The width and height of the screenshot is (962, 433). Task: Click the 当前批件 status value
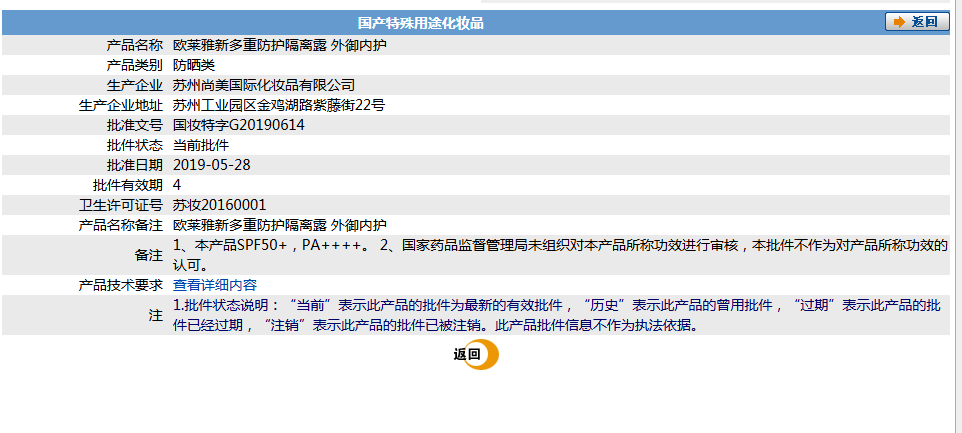click(x=201, y=145)
